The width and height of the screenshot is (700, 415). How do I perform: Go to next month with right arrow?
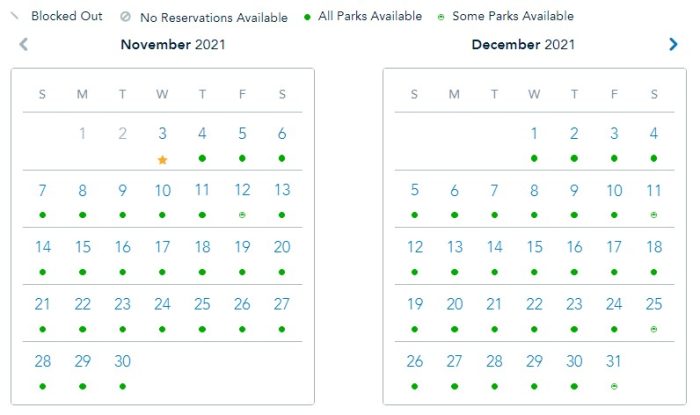tap(673, 44)
